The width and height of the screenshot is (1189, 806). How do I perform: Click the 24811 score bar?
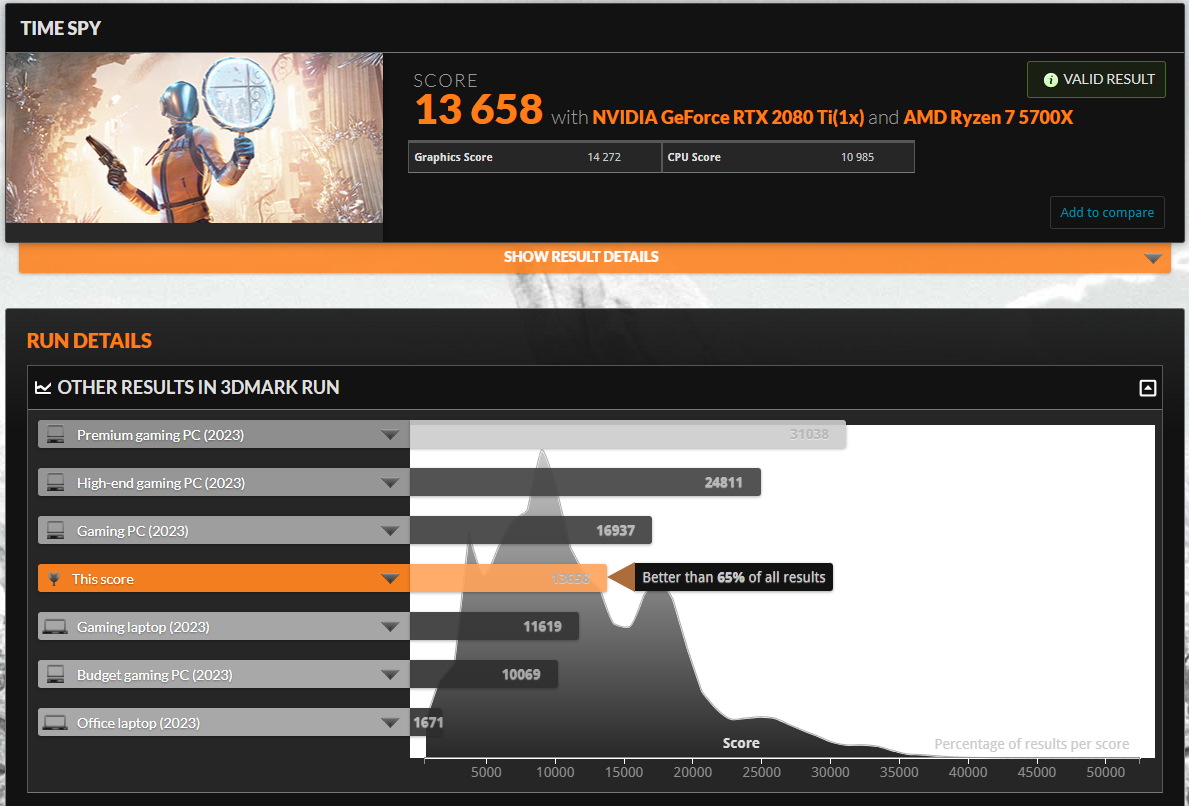pos(585,482)
